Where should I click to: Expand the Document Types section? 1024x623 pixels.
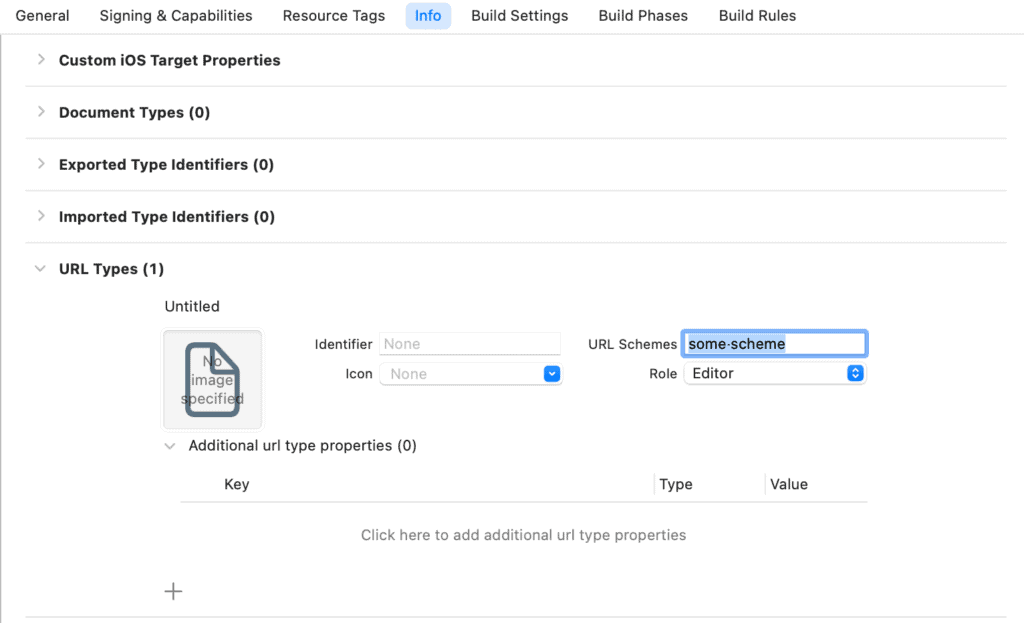pyautogui.click(x=41, y=112)
